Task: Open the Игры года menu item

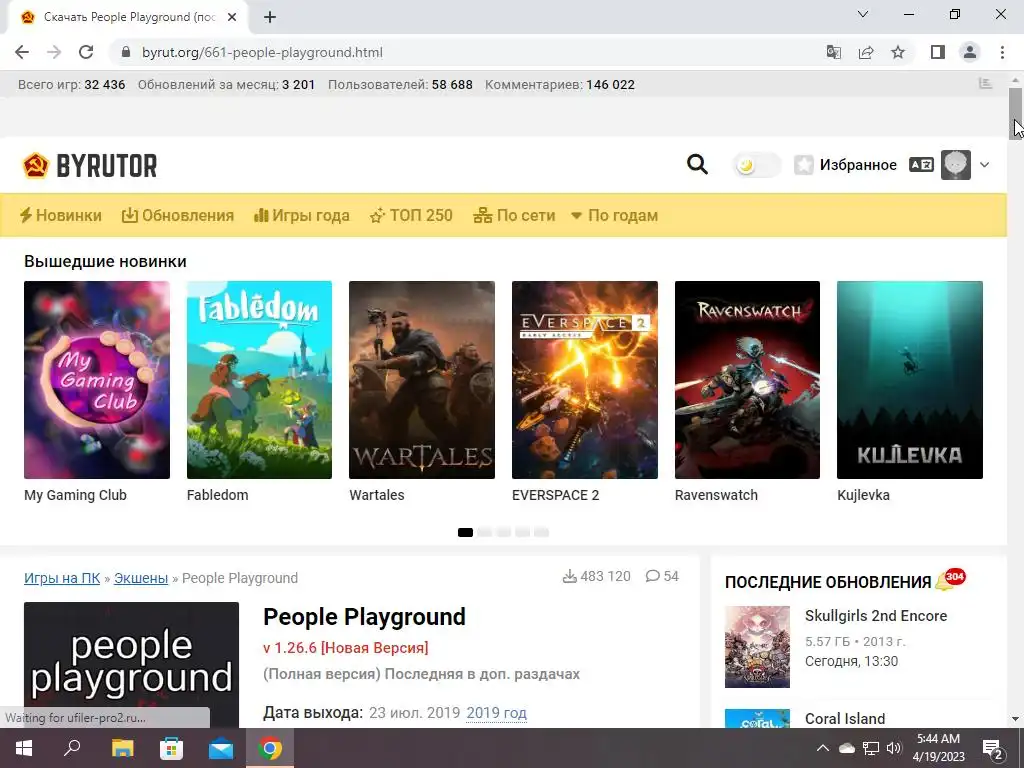Action: 302,216
